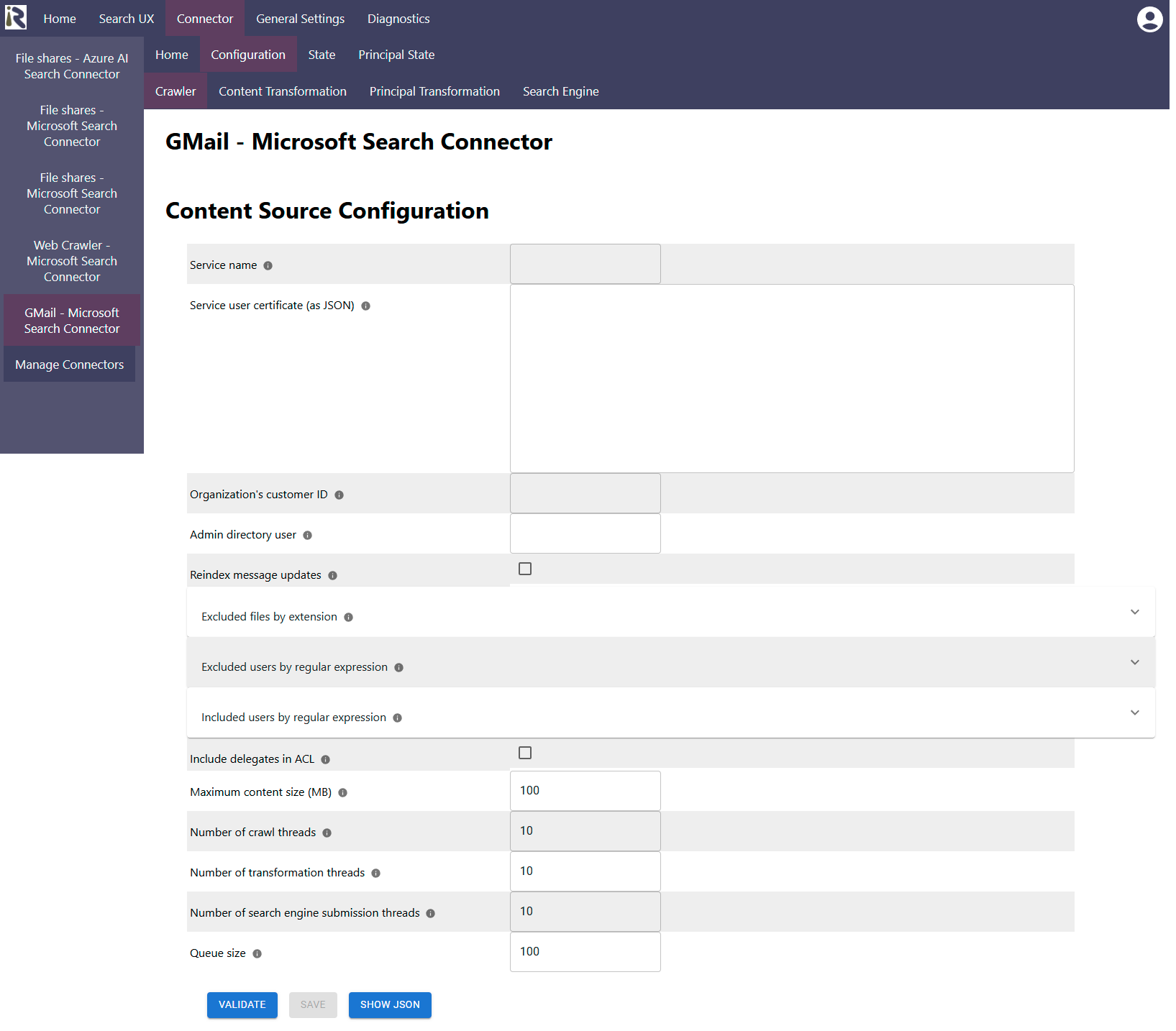Screen dimensions: 1176x1031
Task: Open Content Transformation sub-tab
Action: click(x=283, y=91)
